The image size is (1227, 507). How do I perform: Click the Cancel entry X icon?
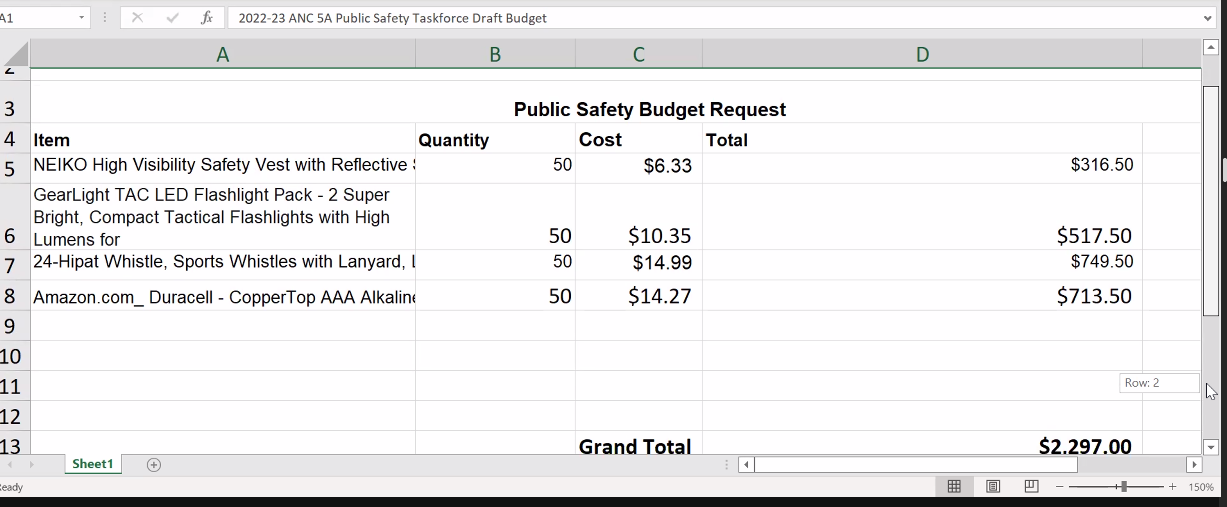pyautogui.click(x=138, y=18)
